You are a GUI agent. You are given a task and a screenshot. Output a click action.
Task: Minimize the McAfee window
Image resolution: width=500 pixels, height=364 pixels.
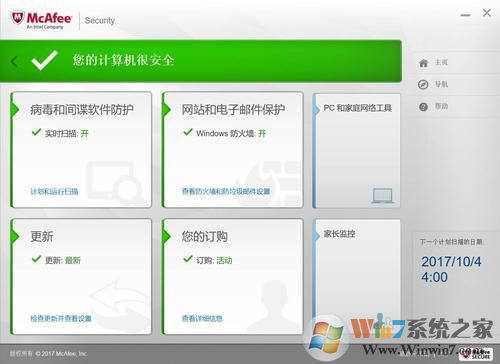(465, 15)
